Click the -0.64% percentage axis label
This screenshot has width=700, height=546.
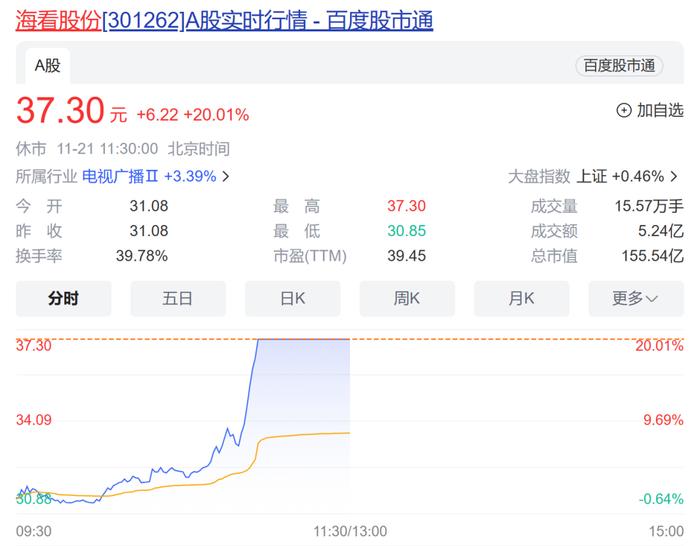[x=661, y=499]
